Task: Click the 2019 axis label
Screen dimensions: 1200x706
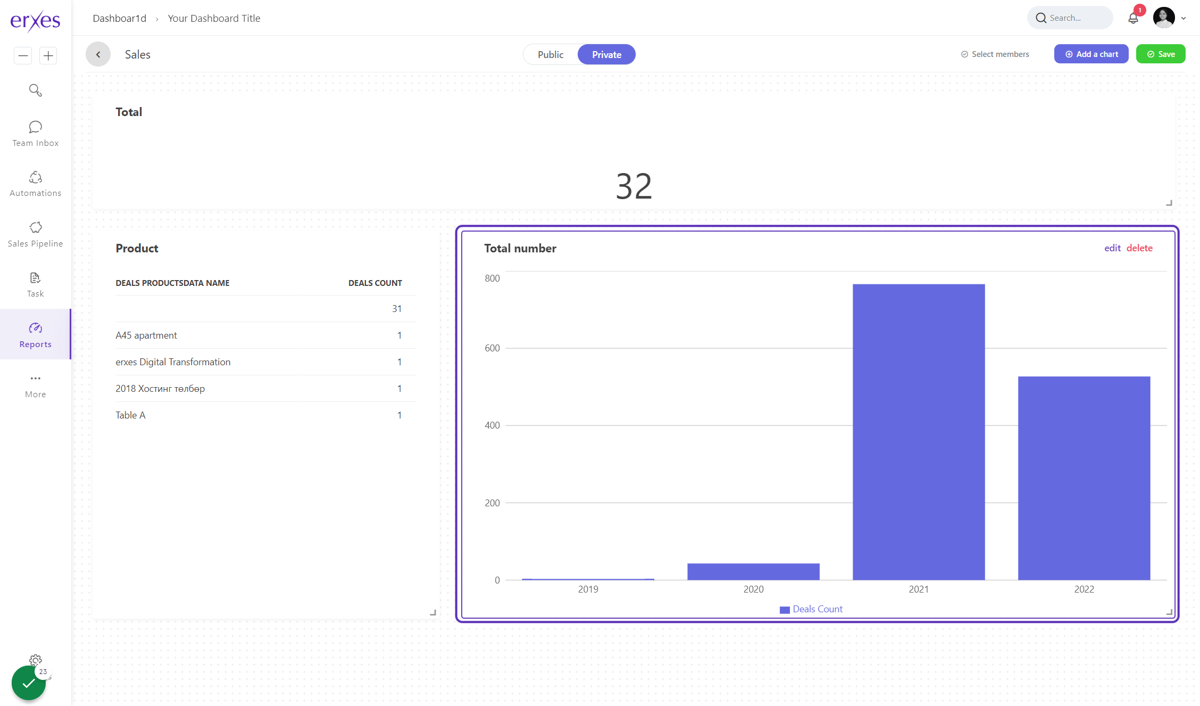Action: coord(588,589)
